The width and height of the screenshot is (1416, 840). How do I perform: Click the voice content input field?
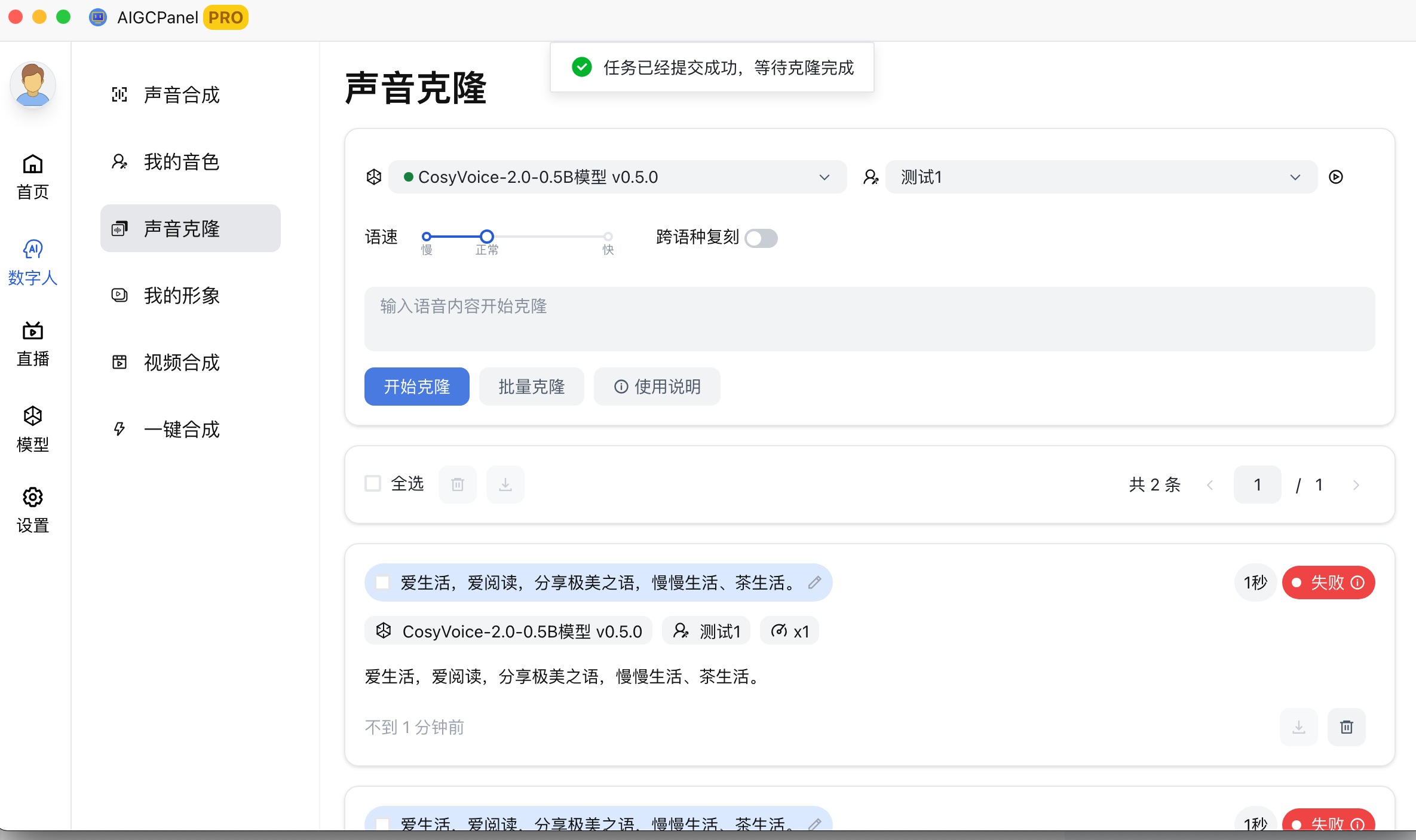tap(870, 319)
